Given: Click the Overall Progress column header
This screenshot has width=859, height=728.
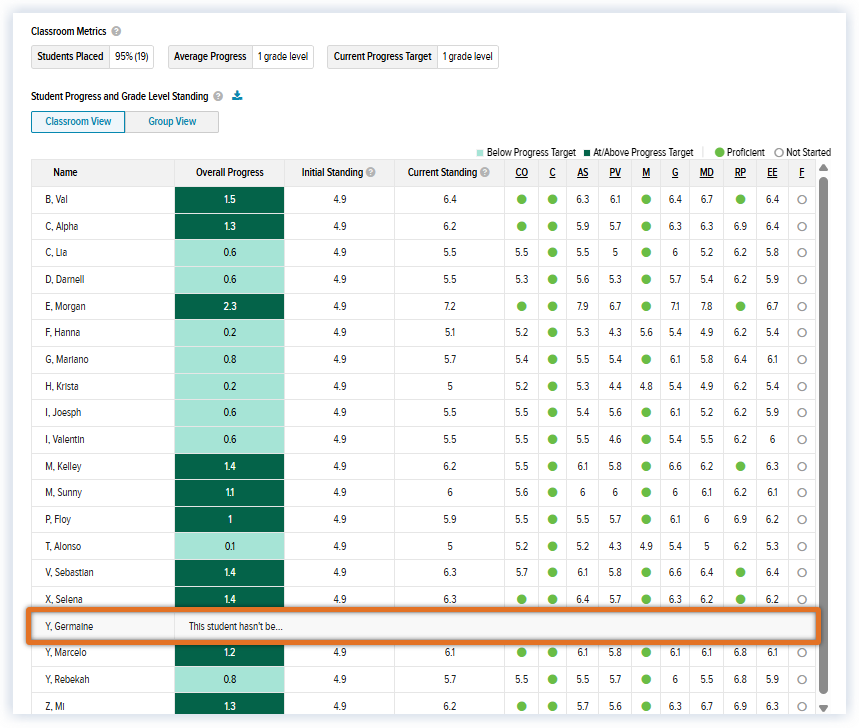Looking at the screenshot, I should pos(230,173).
